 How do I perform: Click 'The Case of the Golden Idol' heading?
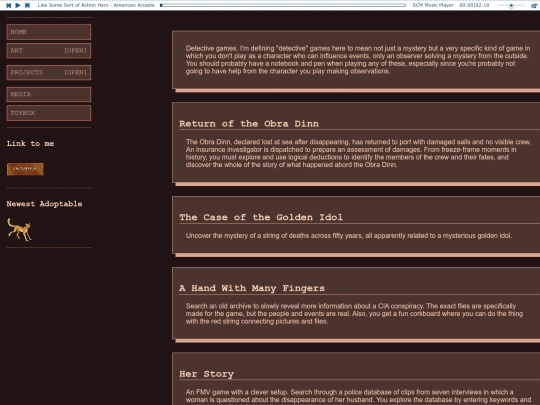point(261,217)
